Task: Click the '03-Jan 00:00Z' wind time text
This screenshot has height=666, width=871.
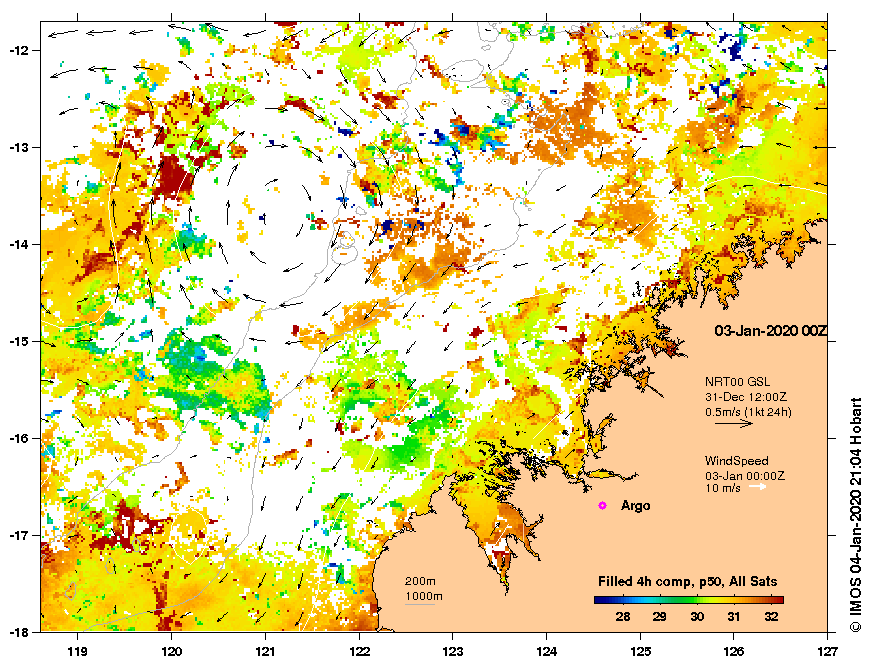Action: [x=745, y=476]
